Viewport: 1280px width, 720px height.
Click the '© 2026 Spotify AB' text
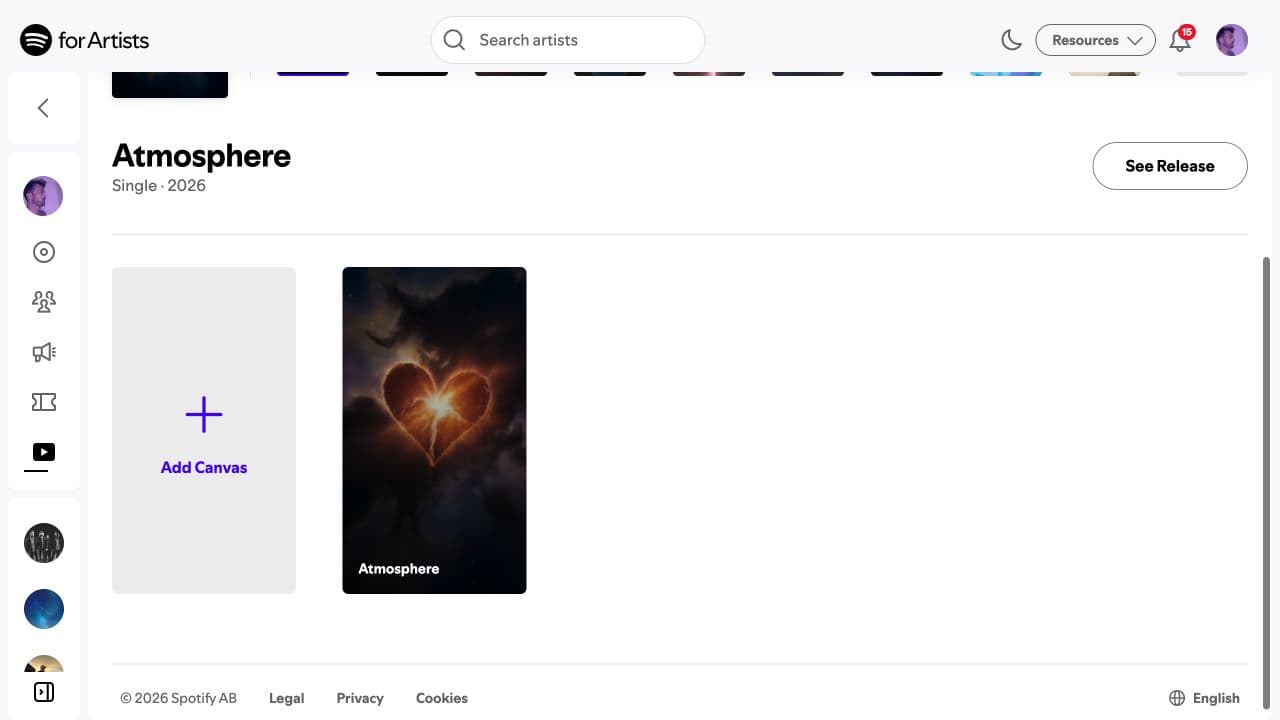(x=179, y=698)
